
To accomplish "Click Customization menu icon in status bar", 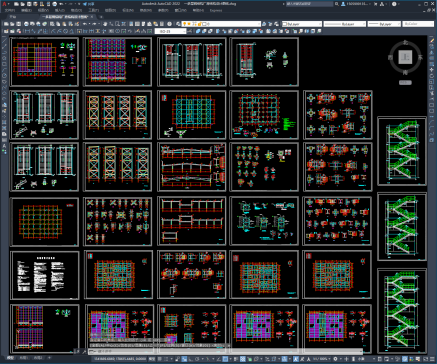I will pyautogui.click(x=432, y=359).
